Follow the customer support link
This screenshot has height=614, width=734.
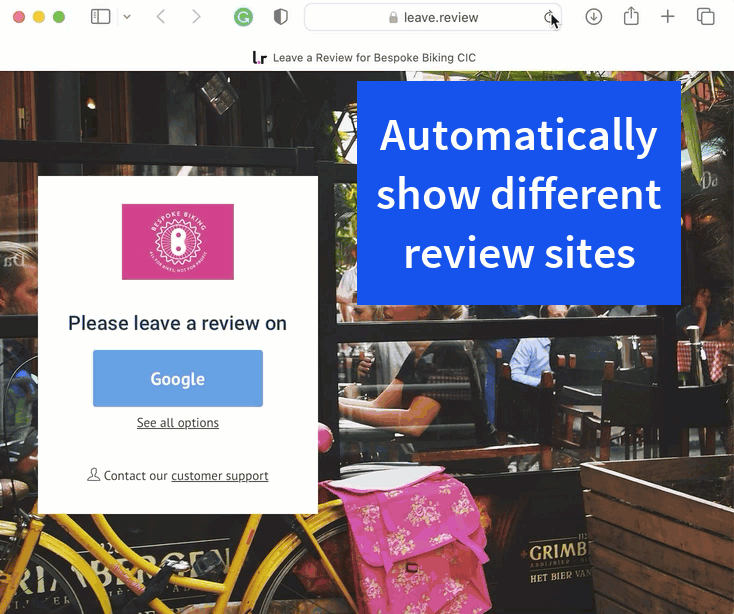pyautogui.click(x=219, y=476)
